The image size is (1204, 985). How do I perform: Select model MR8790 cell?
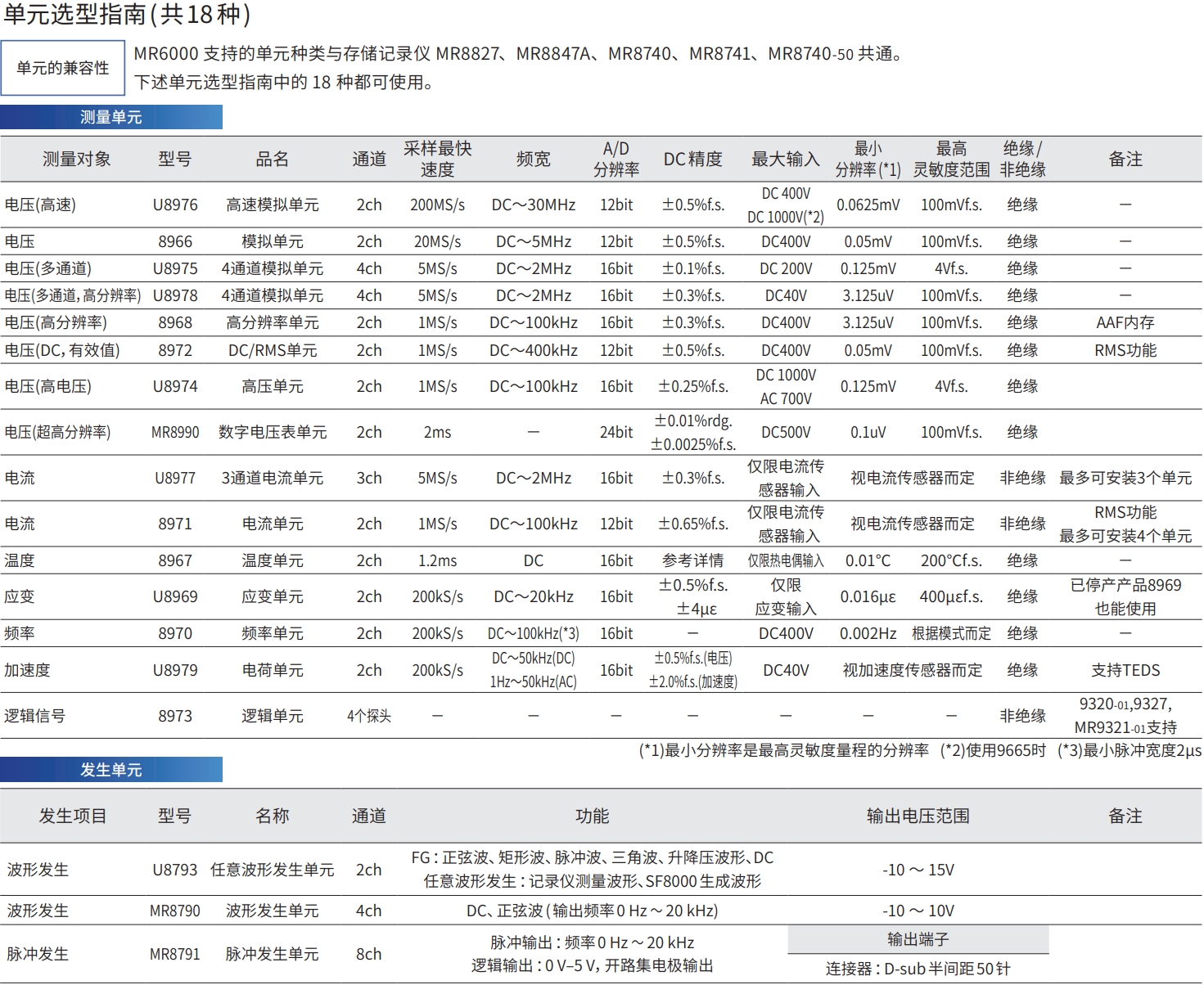(x=175, y=911)
